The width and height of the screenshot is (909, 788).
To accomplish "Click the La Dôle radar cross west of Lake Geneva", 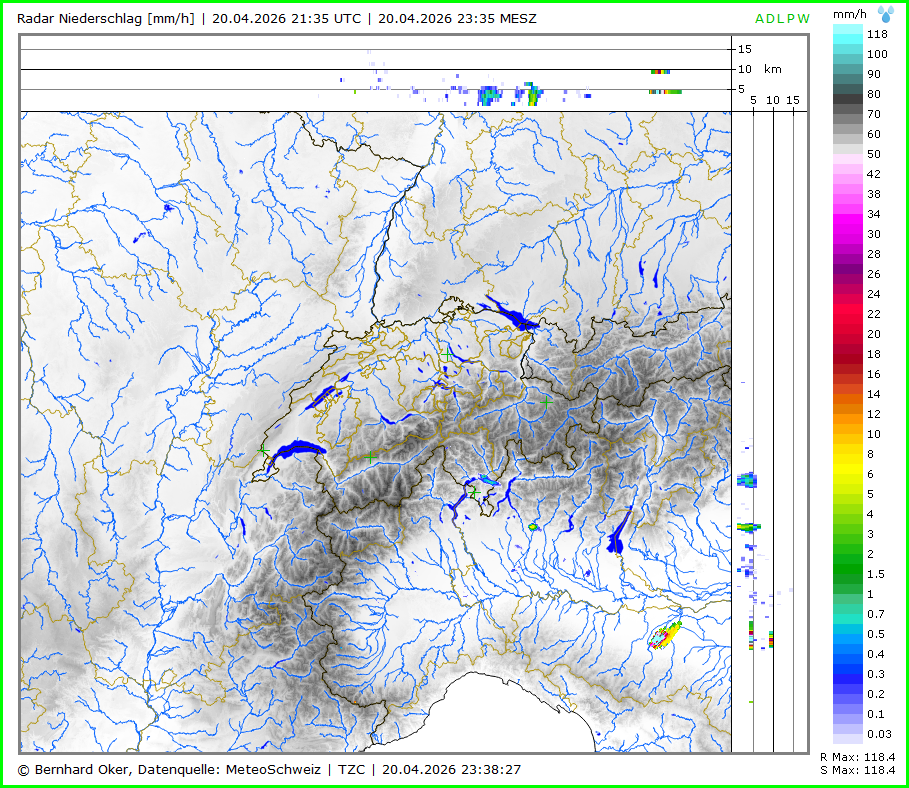I will click(x=263, y=452).
